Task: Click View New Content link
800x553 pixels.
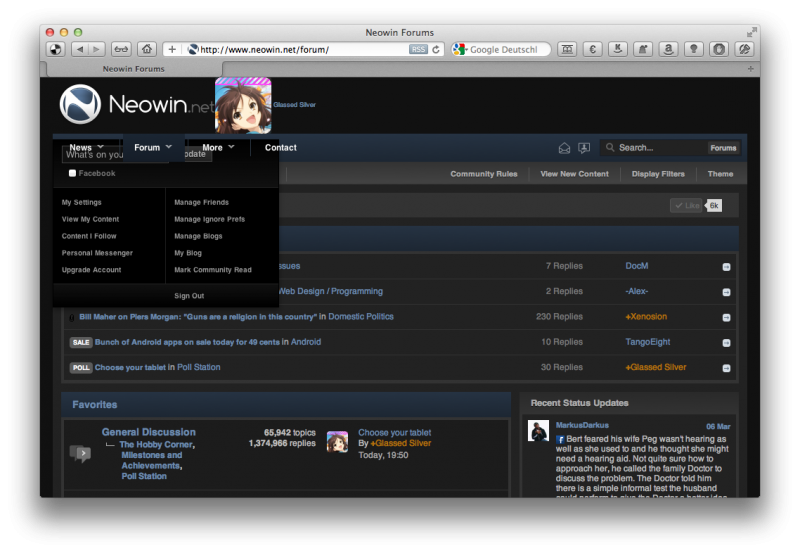Action: coord(574,174)
